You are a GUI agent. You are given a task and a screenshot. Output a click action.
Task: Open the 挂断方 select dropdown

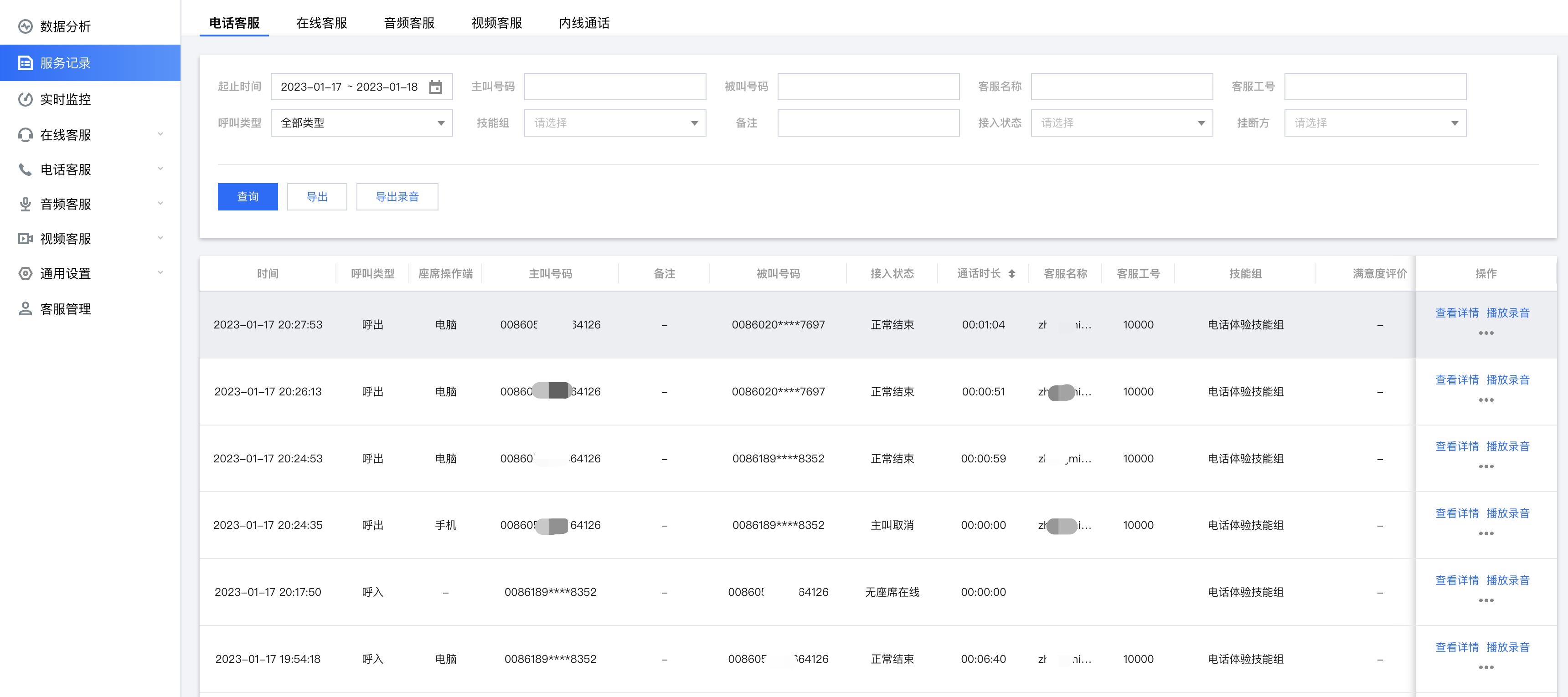click(1374, 123)
